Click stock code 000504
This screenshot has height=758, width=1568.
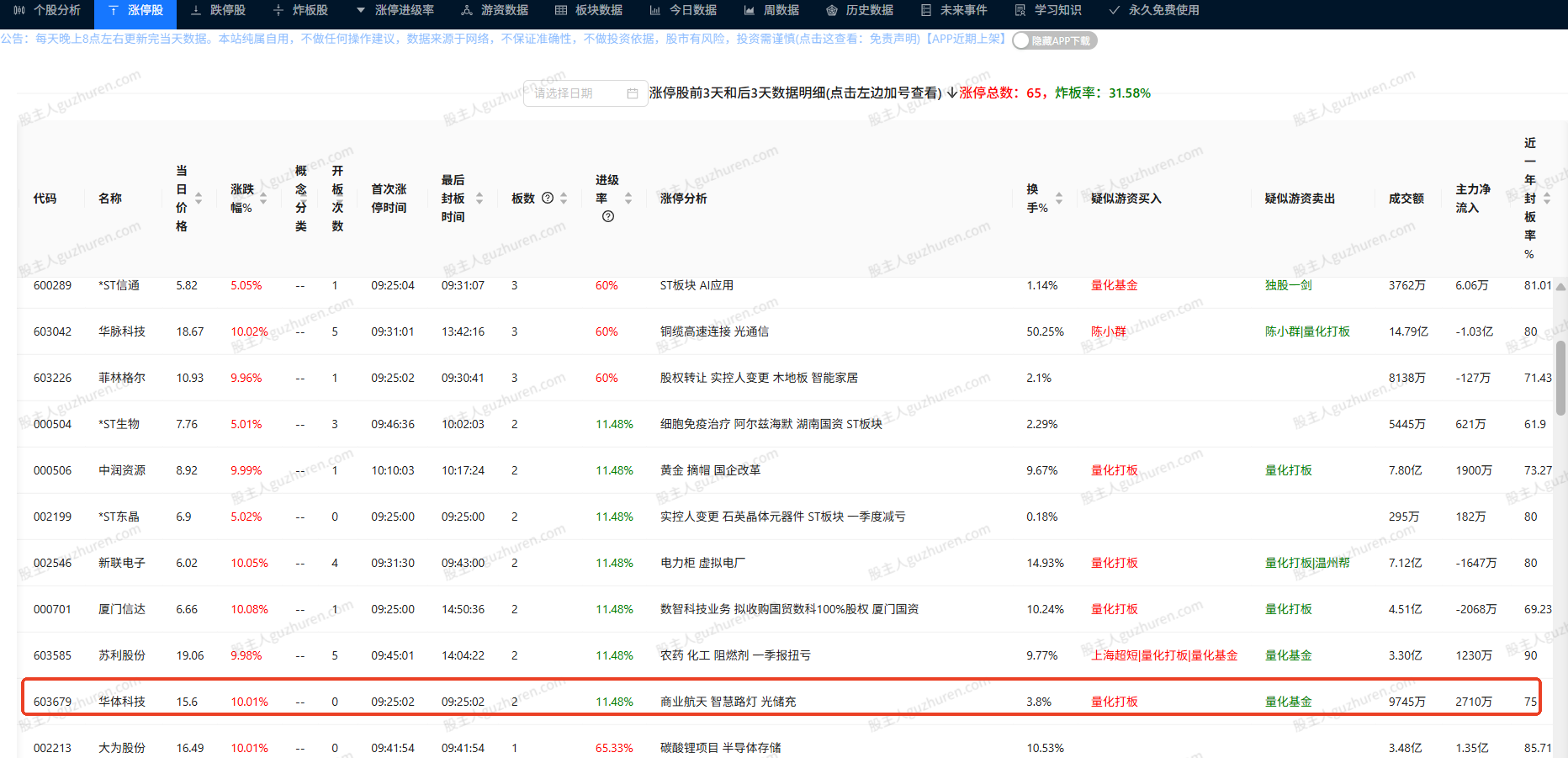point(52,424)
